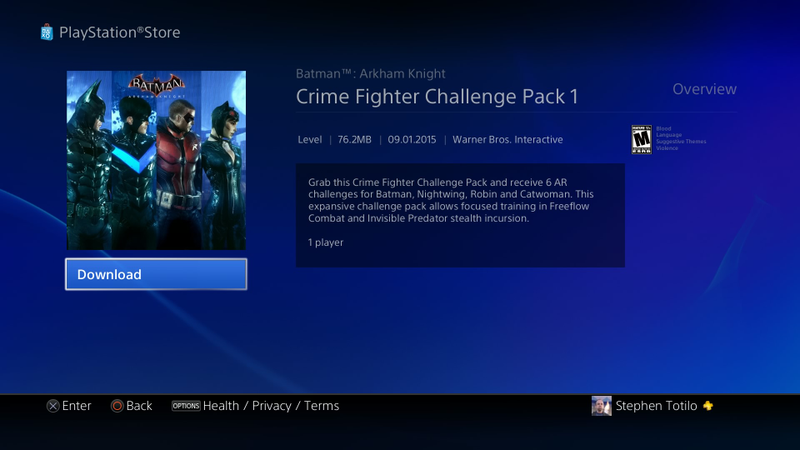Click Stephen Totilo's avatar picture

(602, 406)
